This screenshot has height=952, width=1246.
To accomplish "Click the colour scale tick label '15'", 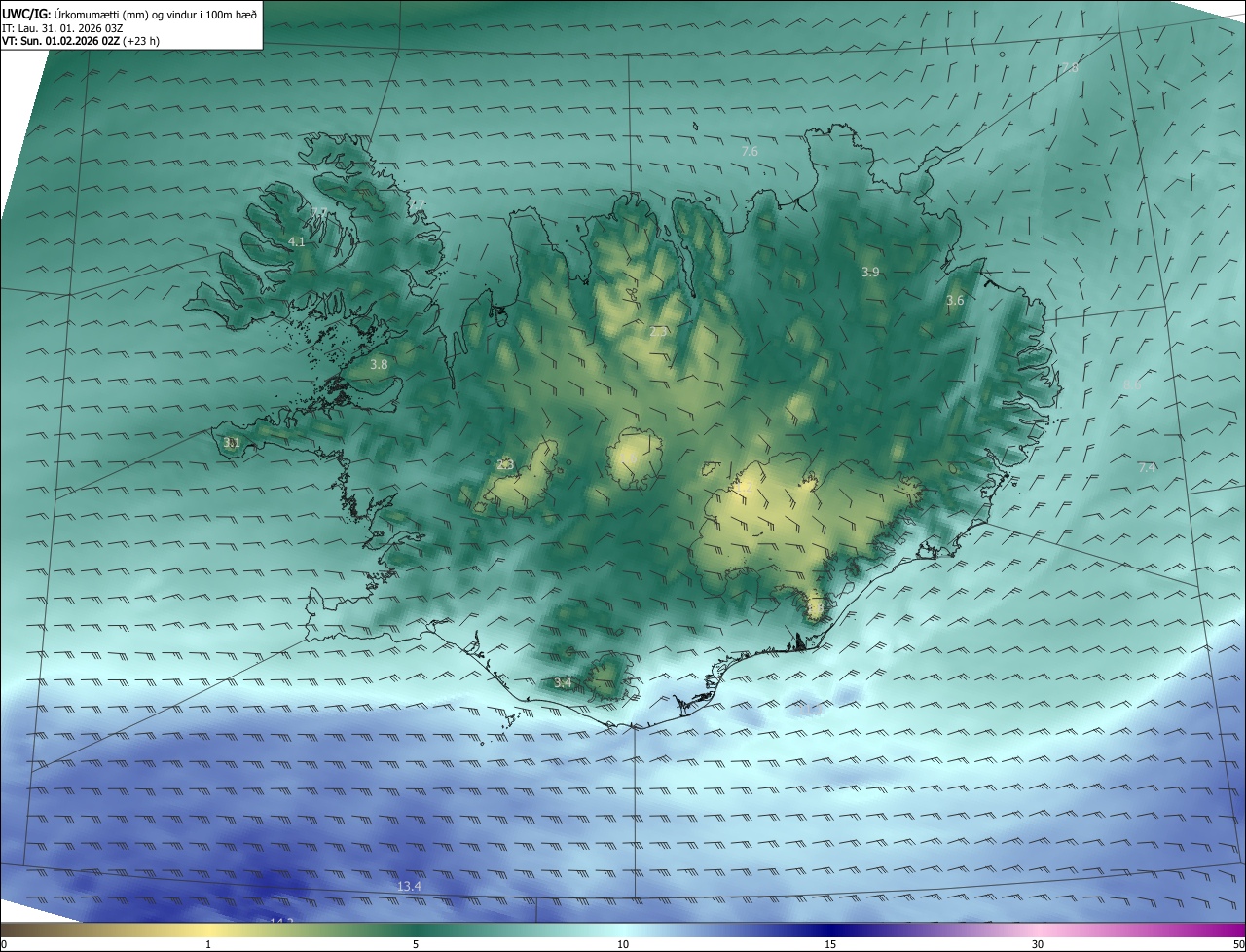I will [x=830, y=944].
